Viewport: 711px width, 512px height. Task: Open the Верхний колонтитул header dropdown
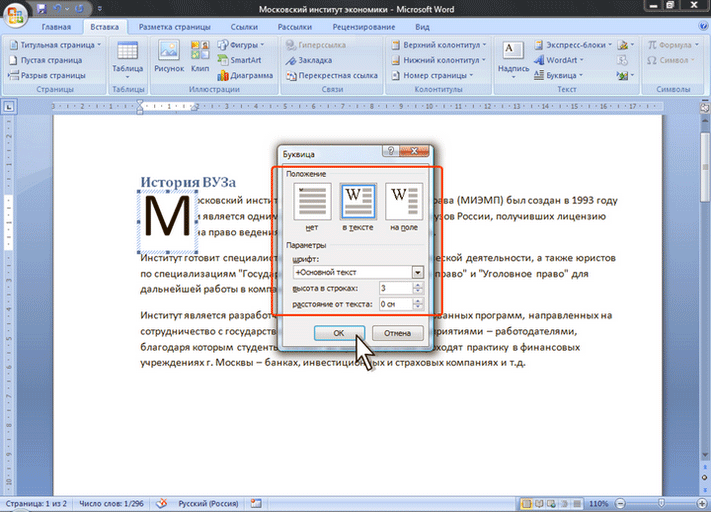tap(439, 45)
